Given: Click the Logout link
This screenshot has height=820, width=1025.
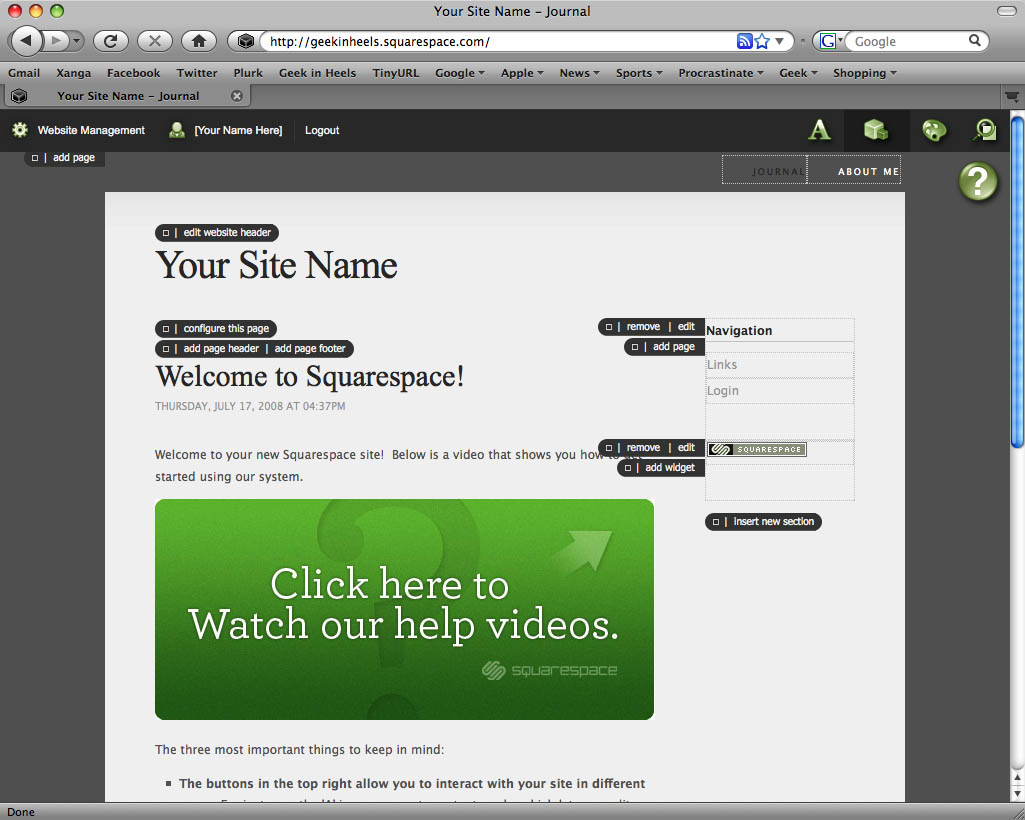Looking at the screenshot, I should [x=322, y=130].
